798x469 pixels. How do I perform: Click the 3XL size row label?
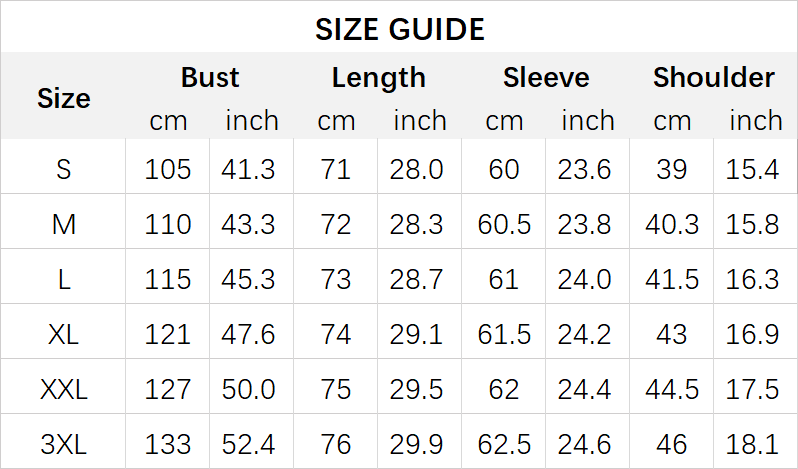point(64,443)
